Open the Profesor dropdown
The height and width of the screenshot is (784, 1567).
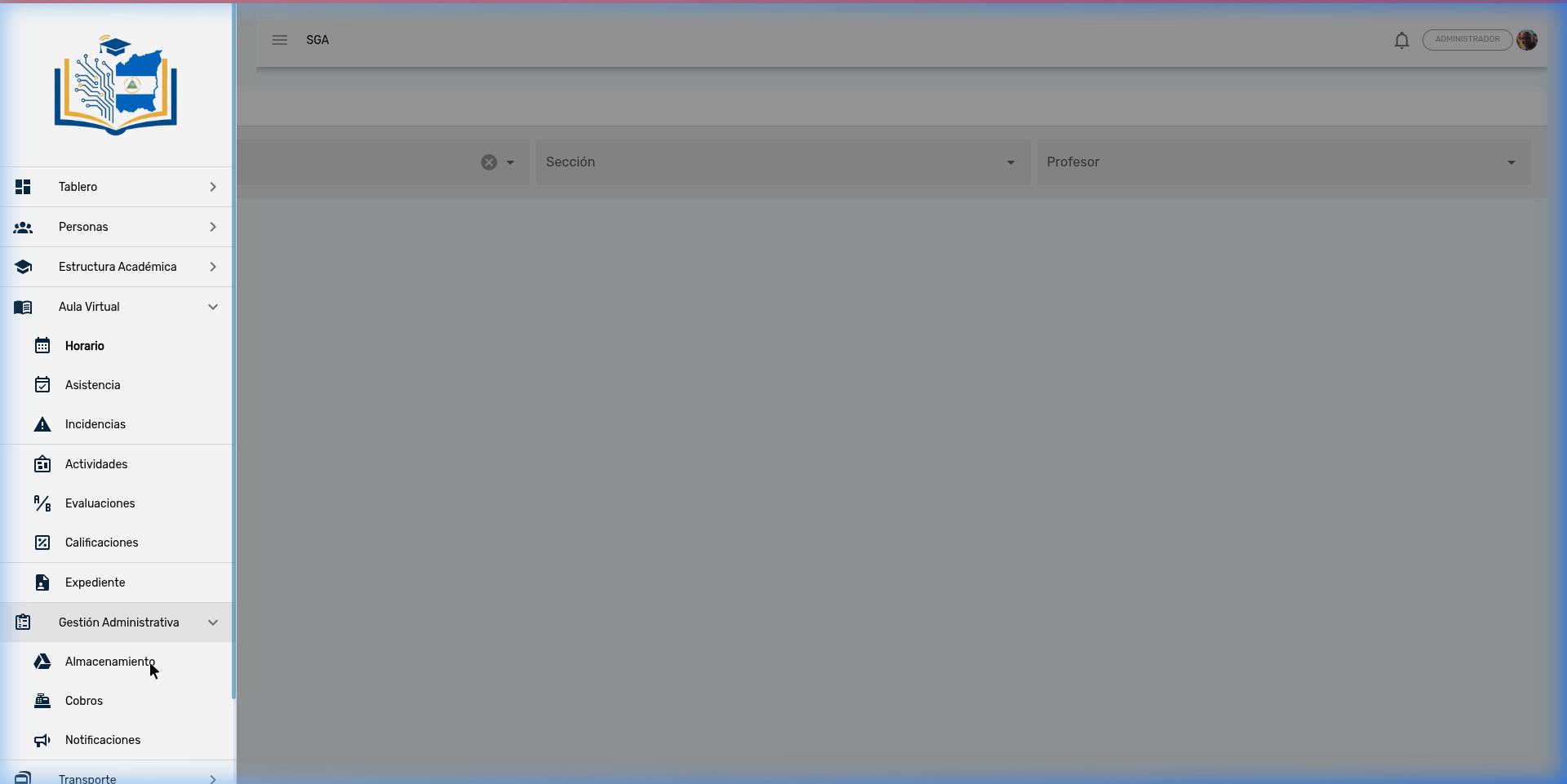[1282, 162]
